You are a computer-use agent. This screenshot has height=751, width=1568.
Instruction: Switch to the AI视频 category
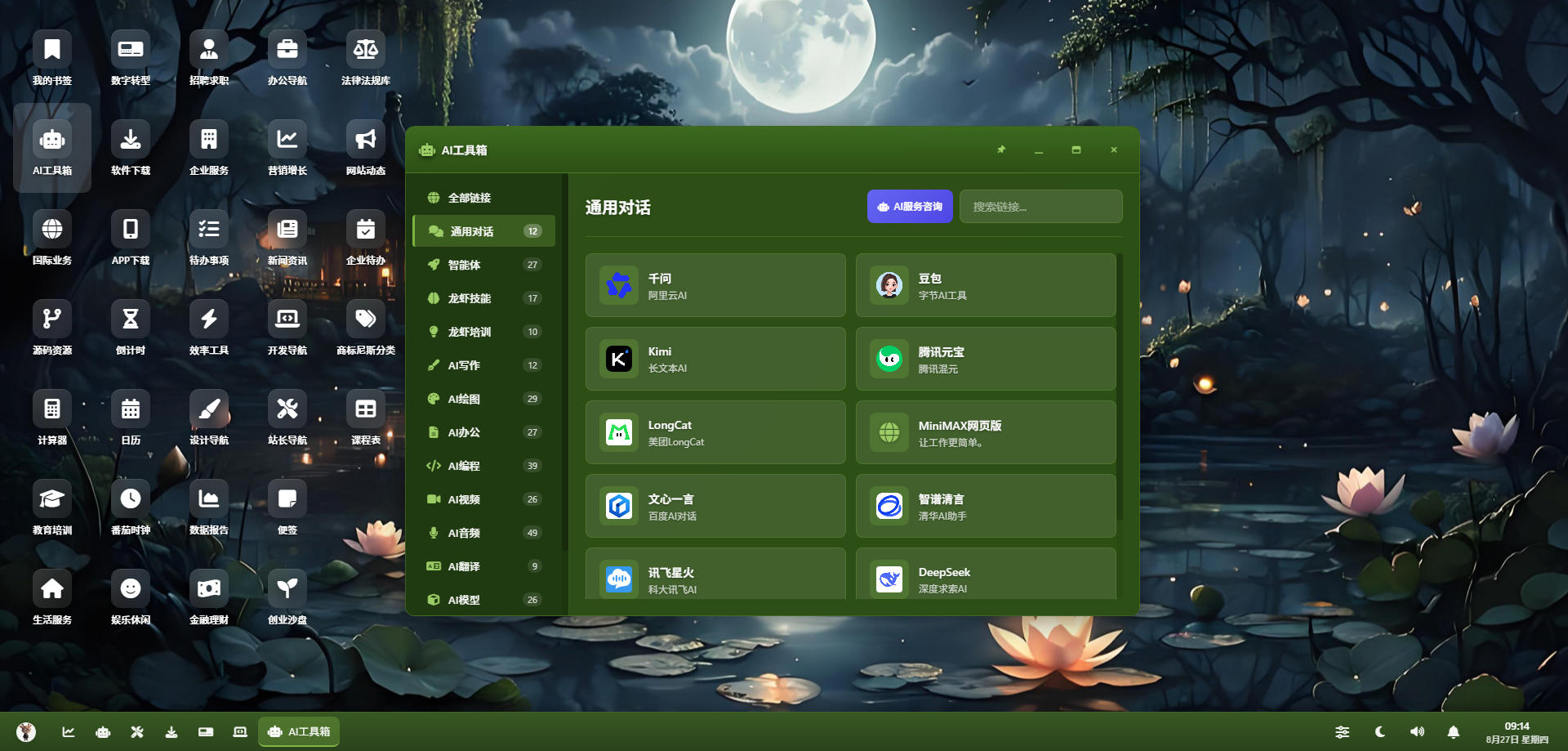(x=484, y=499)
